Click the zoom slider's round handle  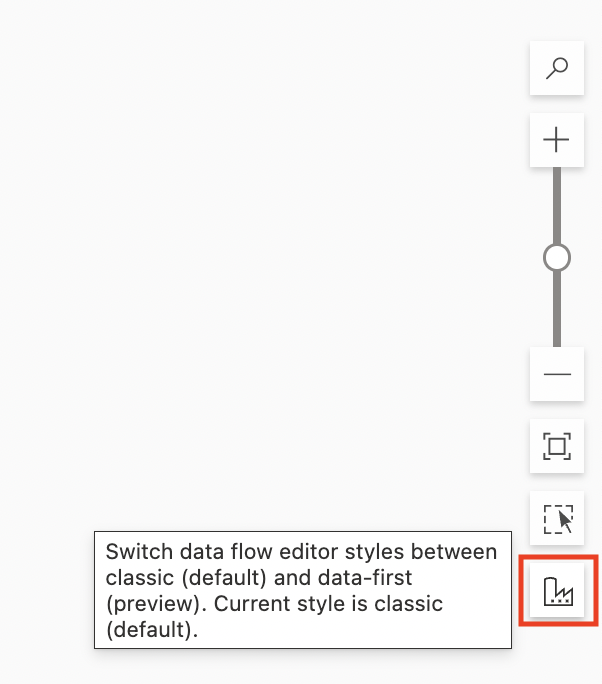pos(557,257)
